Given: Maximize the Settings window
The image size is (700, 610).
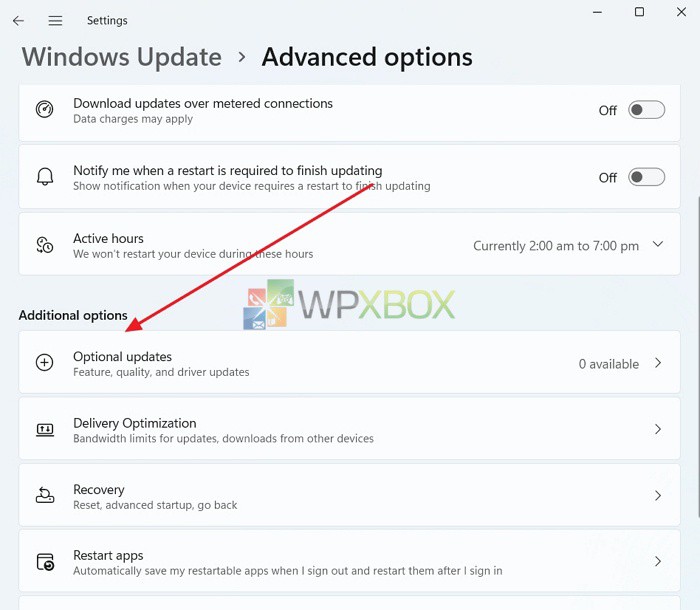Looking at the screenshot, I should (639, 12).
